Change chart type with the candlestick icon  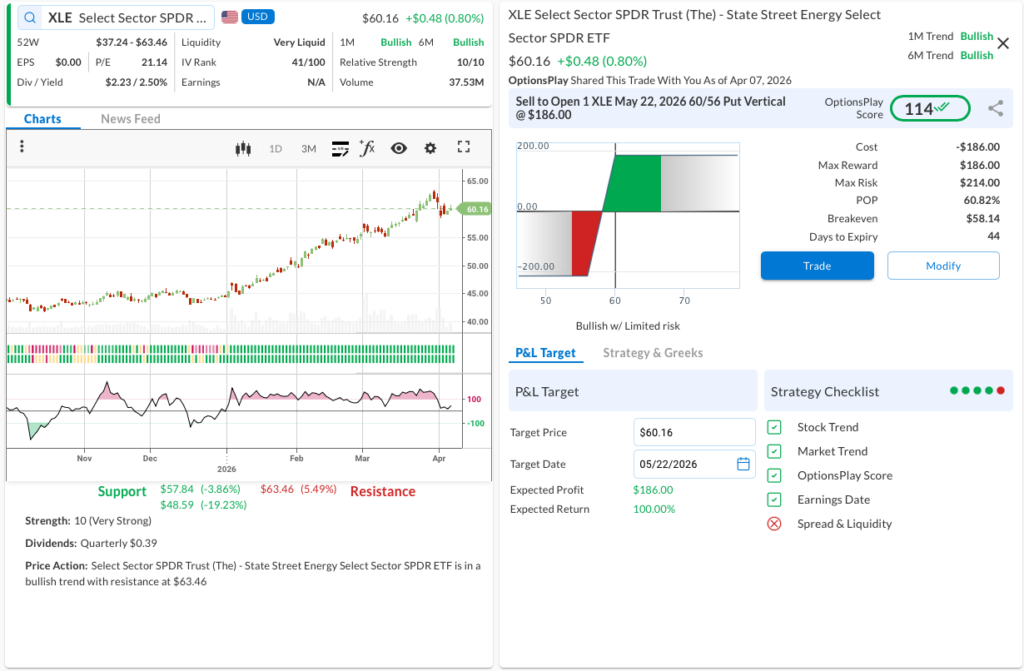(x=242, y=148)
